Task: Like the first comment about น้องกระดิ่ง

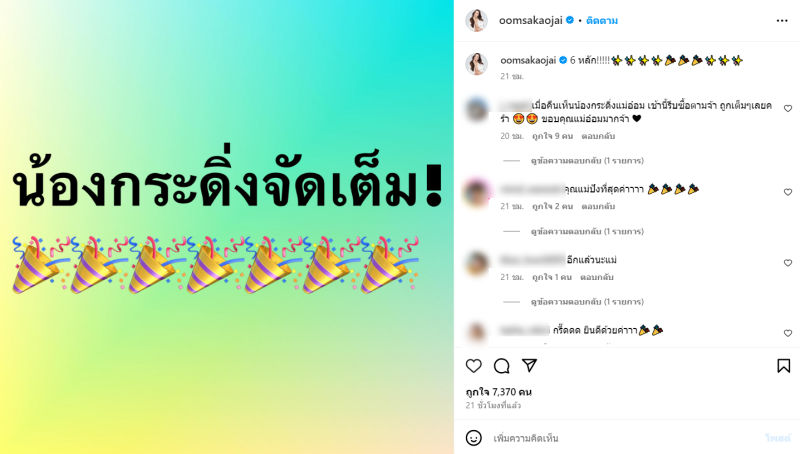Action: [788, 109]
